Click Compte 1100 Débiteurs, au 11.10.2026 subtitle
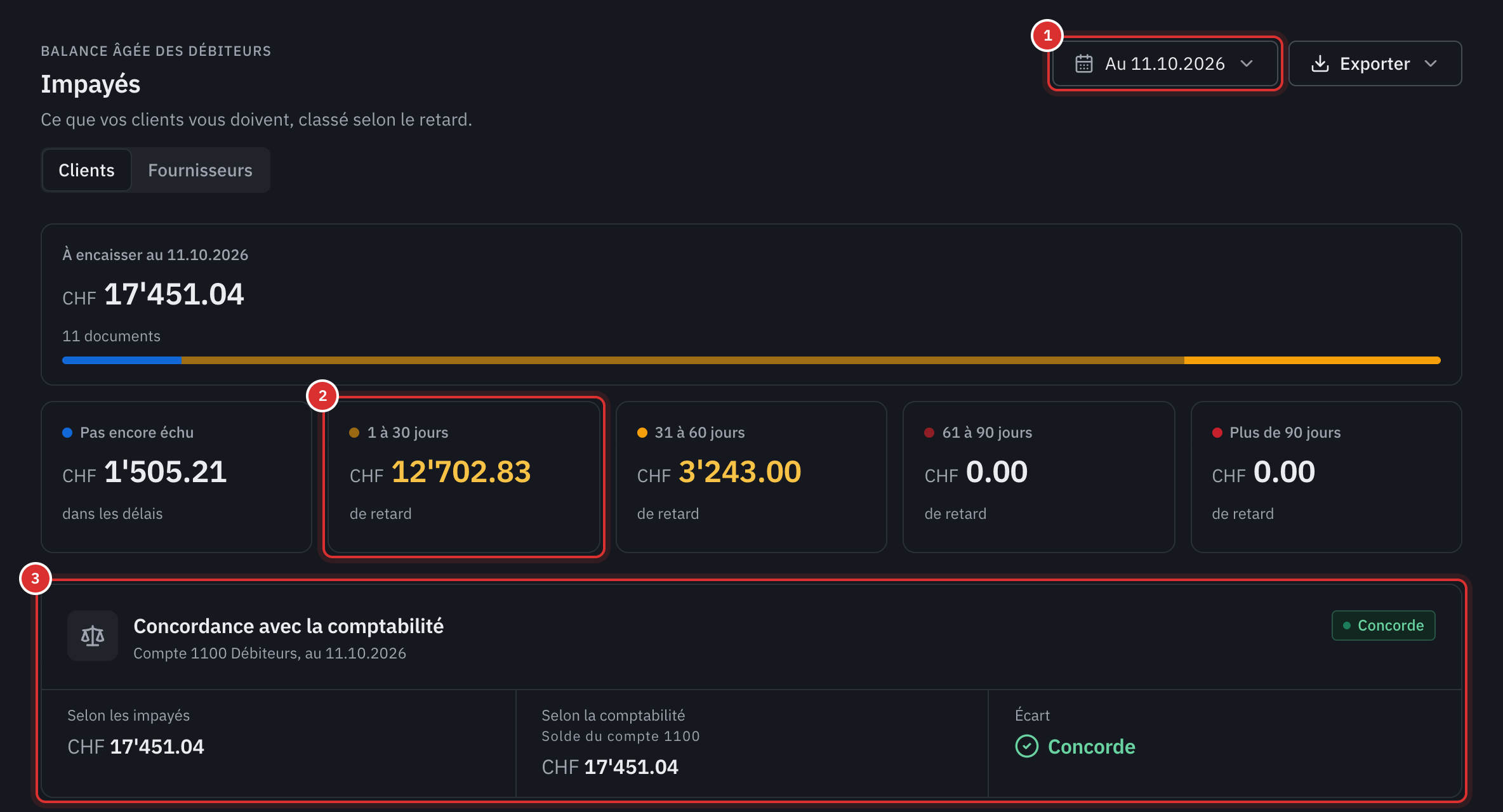Screen dimensions: 1503x812 point(270,653)
